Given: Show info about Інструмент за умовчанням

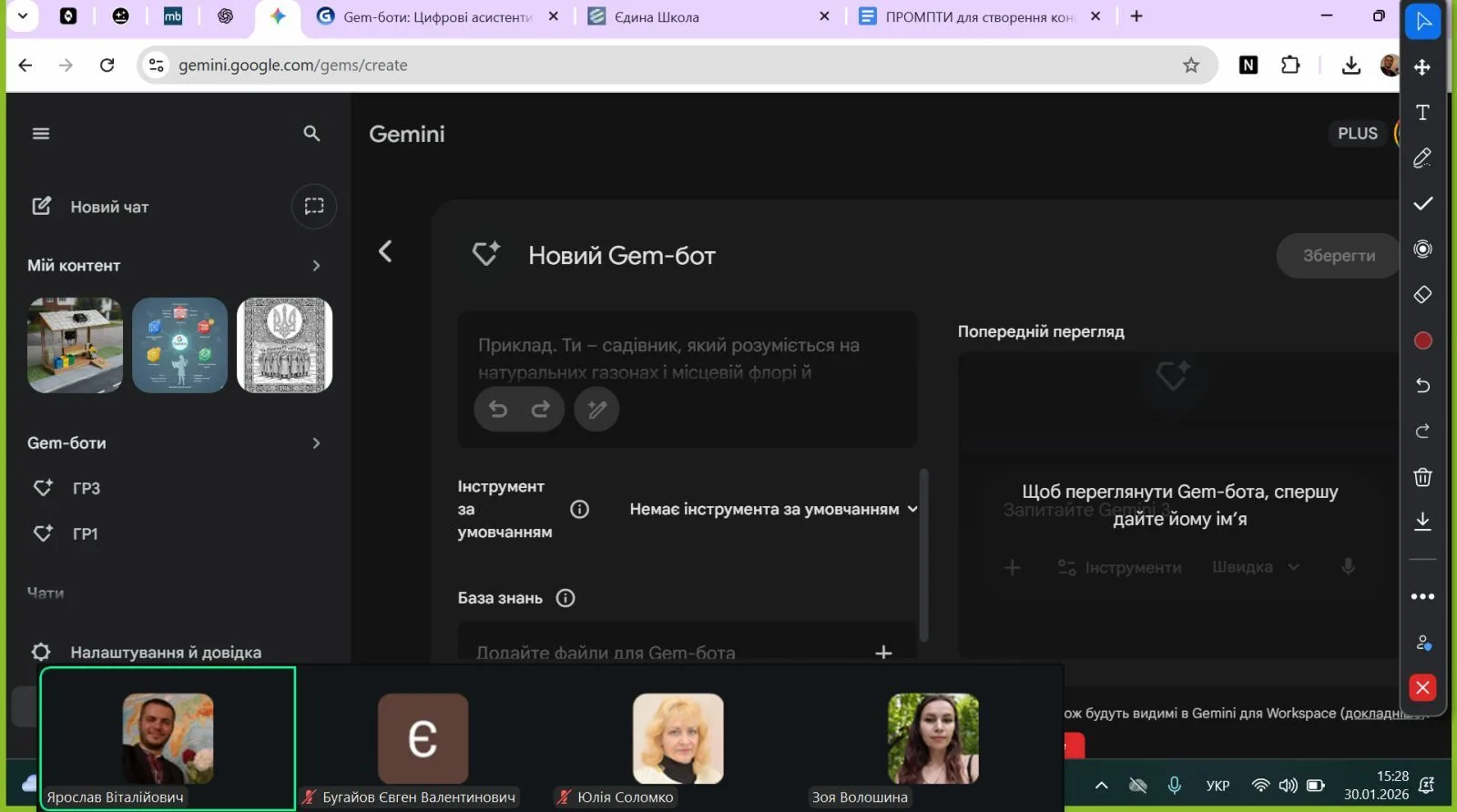Looking at the screenshot, I should (580, 509).
